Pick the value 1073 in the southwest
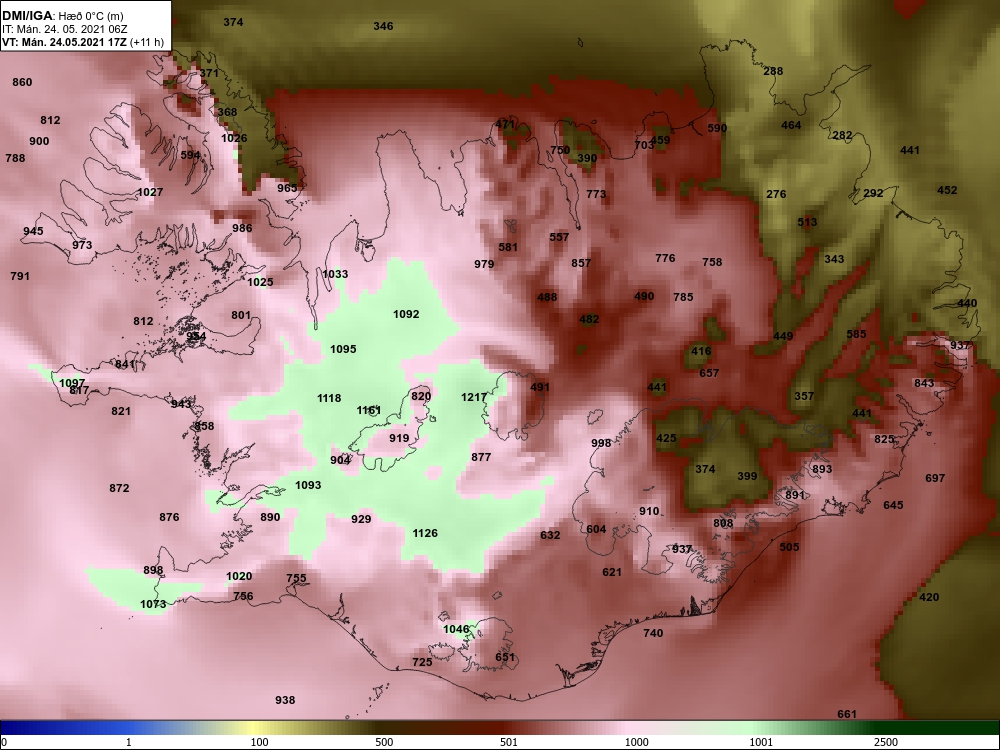This screenshot has height=750, width=1000. coord(153,604)
